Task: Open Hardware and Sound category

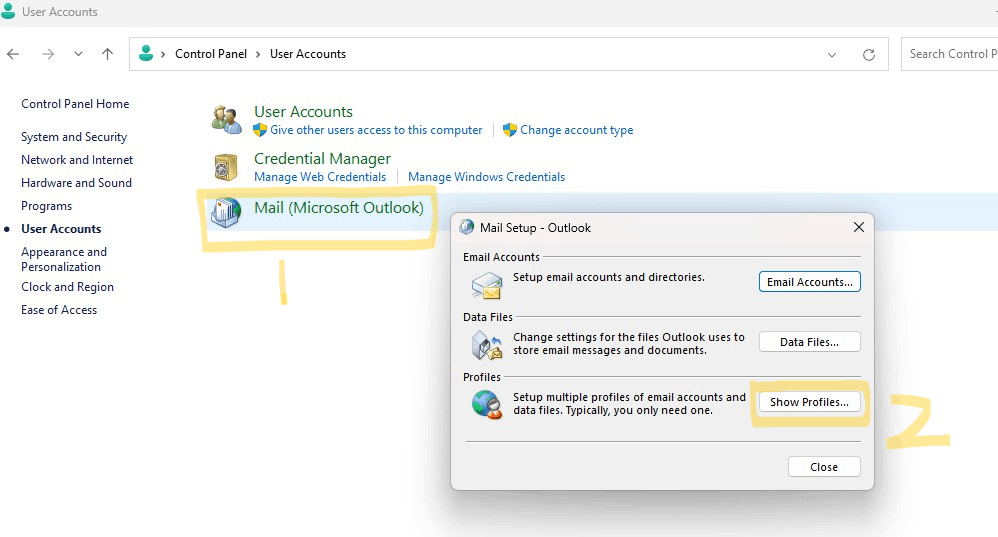Action: [x=76, y=183]
